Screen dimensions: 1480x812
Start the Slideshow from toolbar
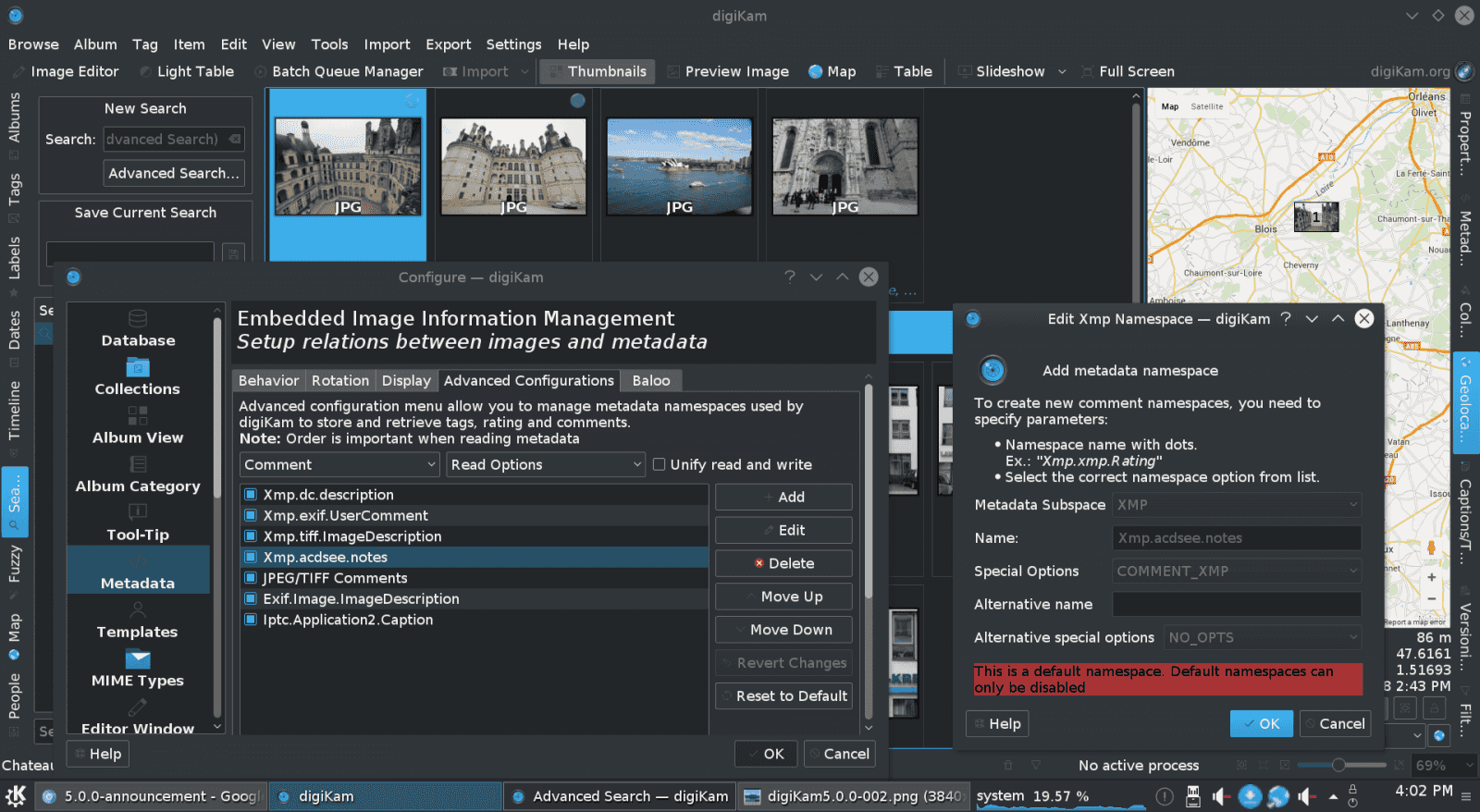1001,71
